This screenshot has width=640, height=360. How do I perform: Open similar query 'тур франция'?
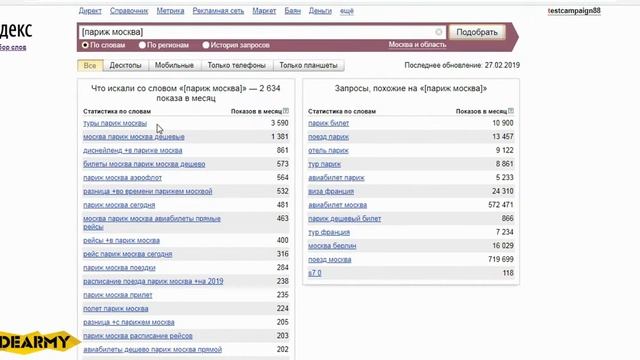coord(329,232)
